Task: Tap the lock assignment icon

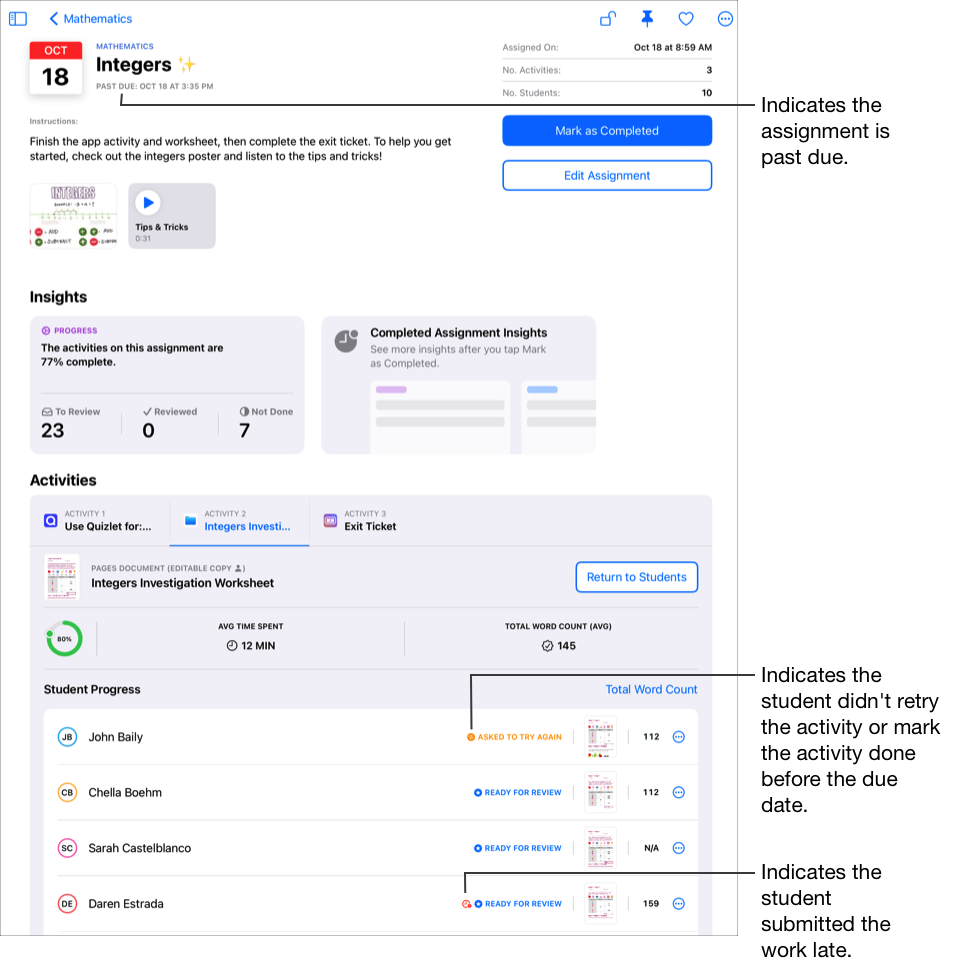Action: [608, 19]
